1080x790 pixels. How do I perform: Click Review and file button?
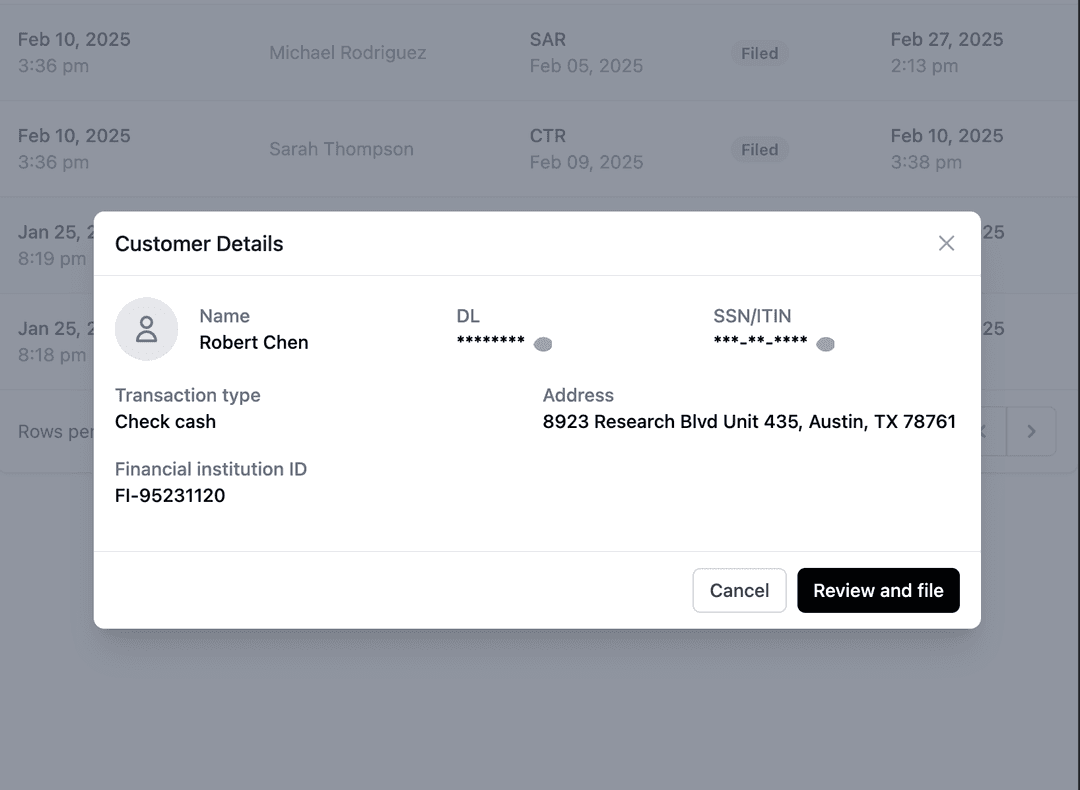click(x=878, y=590)
